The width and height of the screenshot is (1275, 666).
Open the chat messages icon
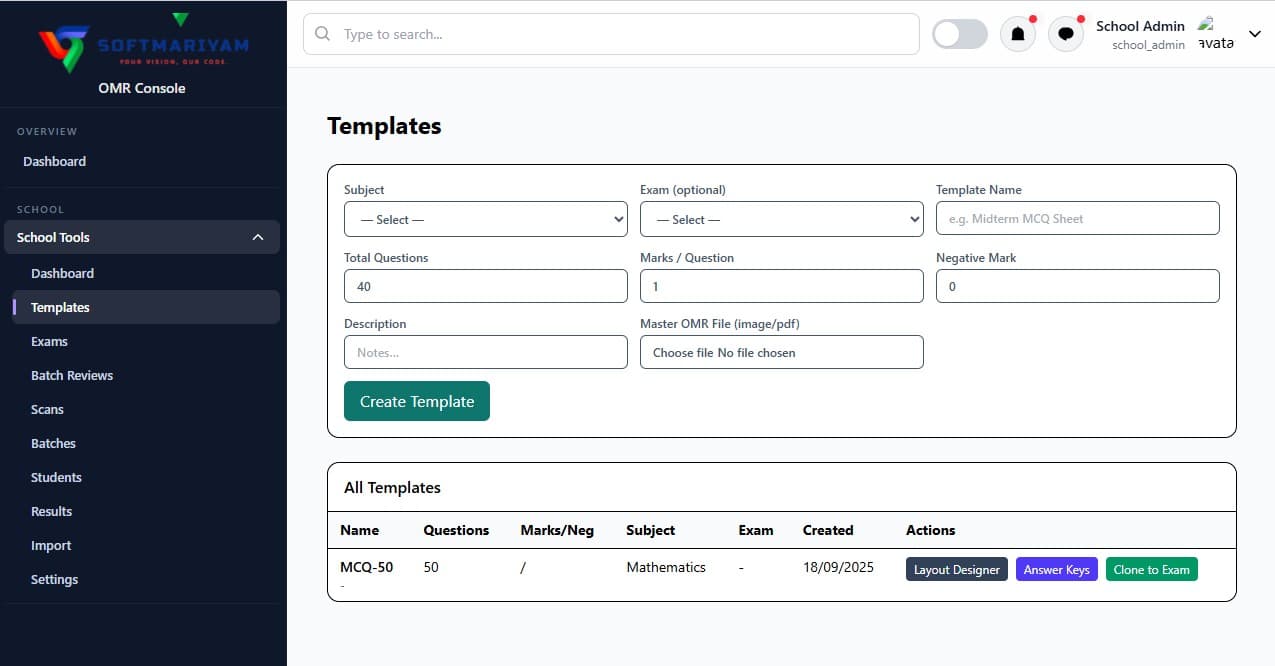[1066, 34]
